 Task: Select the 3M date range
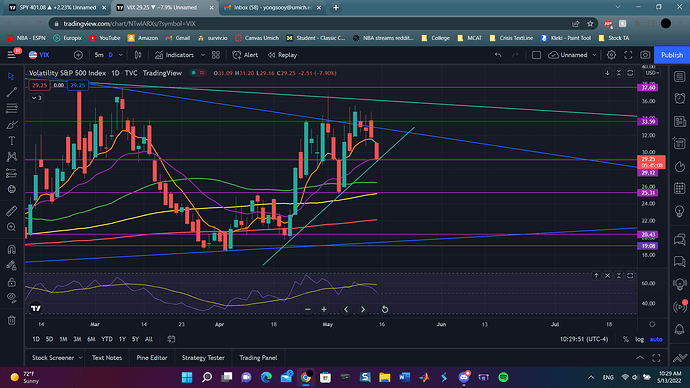click(x=77, y=339)
